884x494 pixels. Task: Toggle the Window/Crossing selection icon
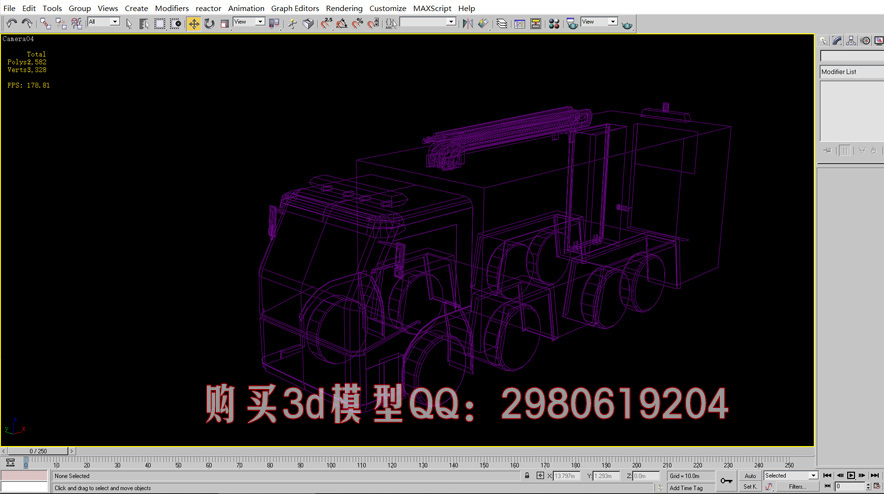(x=175, y=23)
